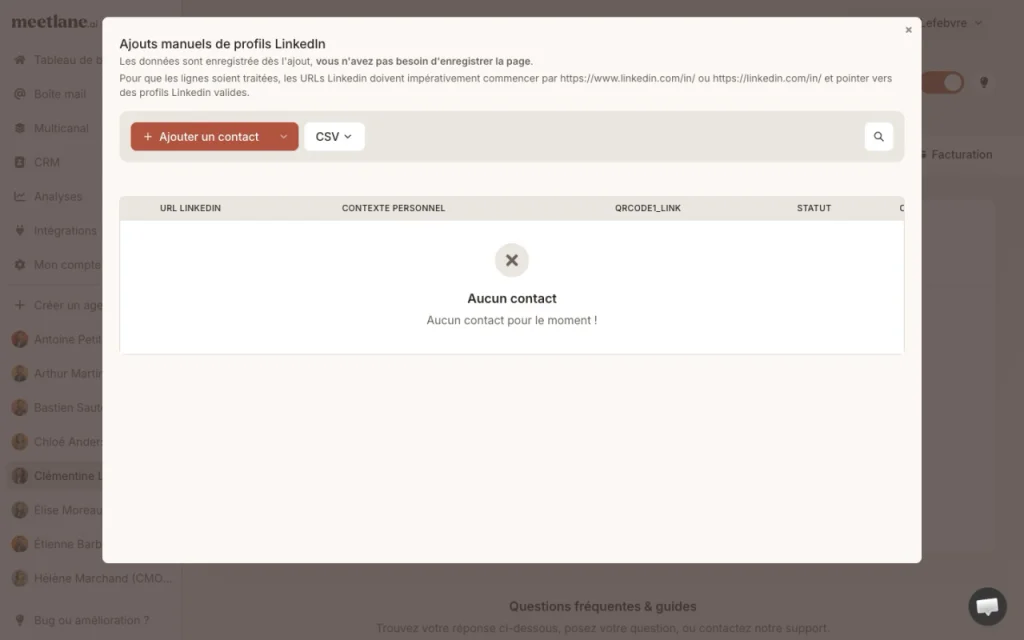Open Bug ou amélioration ? link
The width and height of the screenshot is (1024, 640).
91,620
